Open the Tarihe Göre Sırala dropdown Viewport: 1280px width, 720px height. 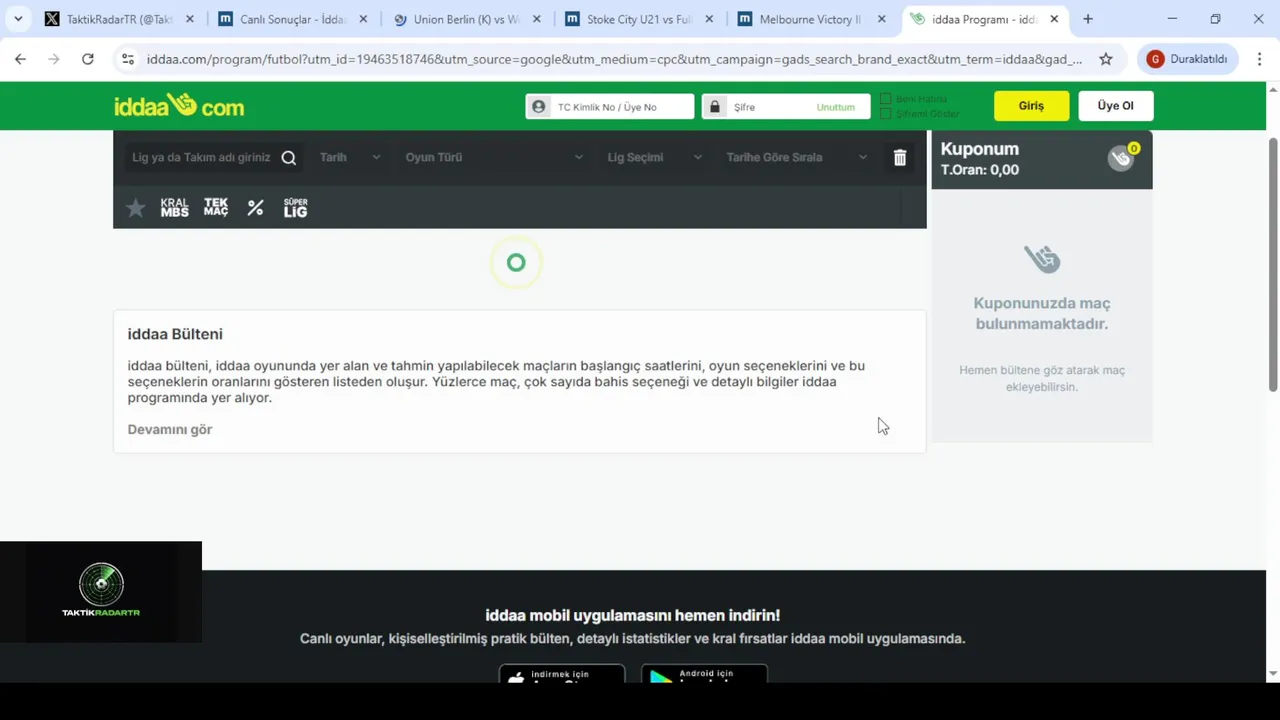click(797, 157)
